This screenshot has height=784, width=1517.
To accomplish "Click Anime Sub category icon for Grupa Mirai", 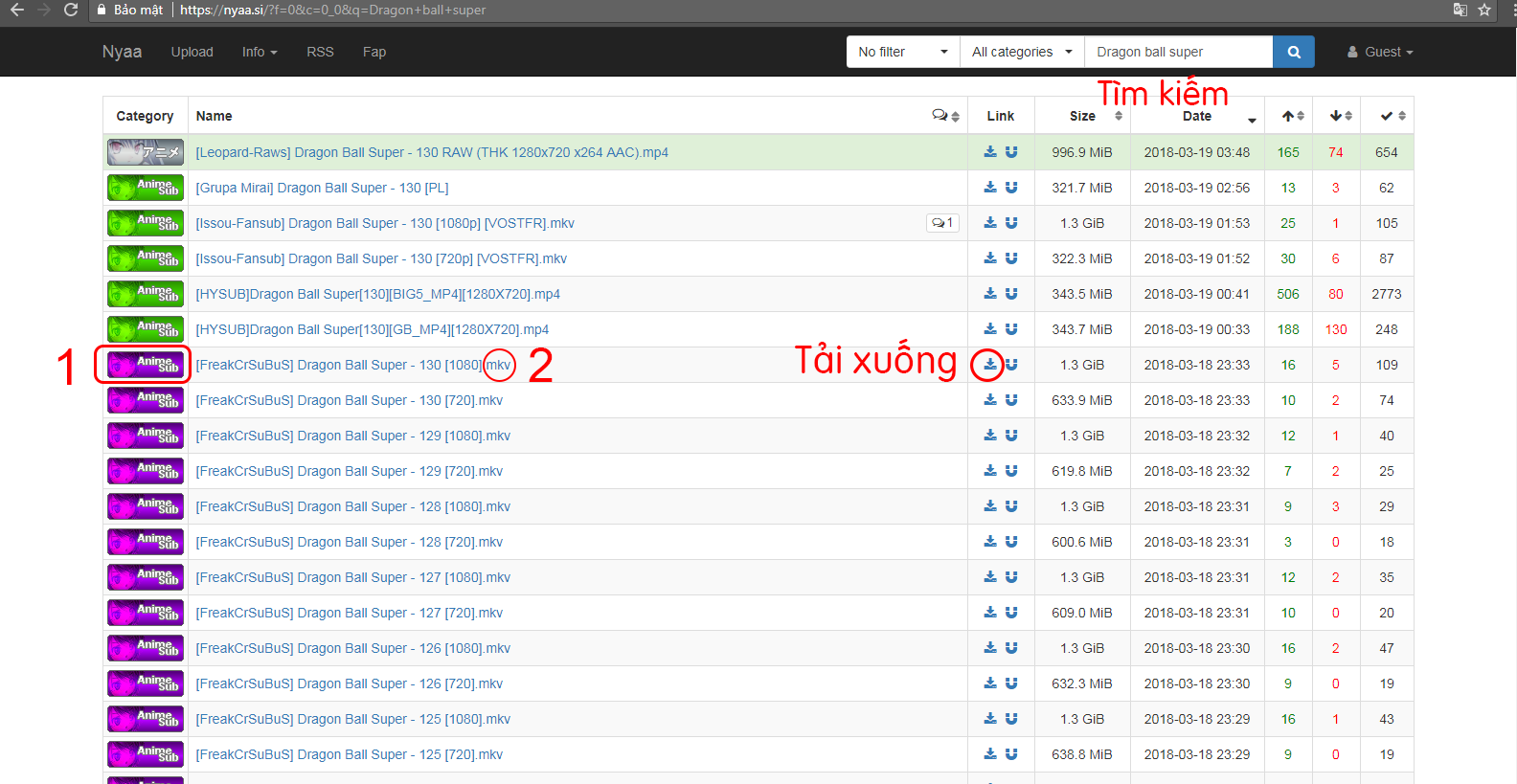I will click(146, 188).
